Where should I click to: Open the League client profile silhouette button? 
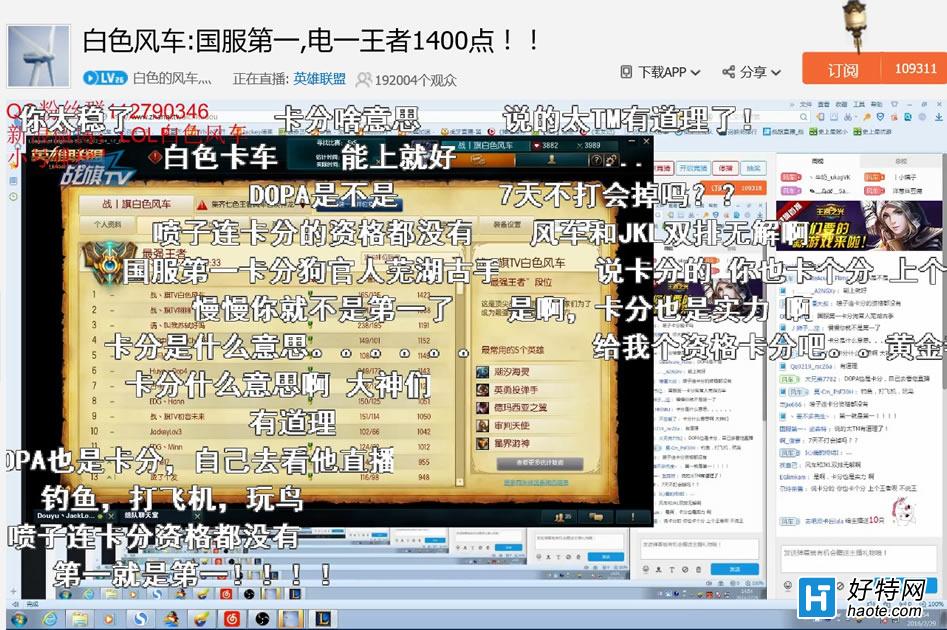[x=551, y=160]
